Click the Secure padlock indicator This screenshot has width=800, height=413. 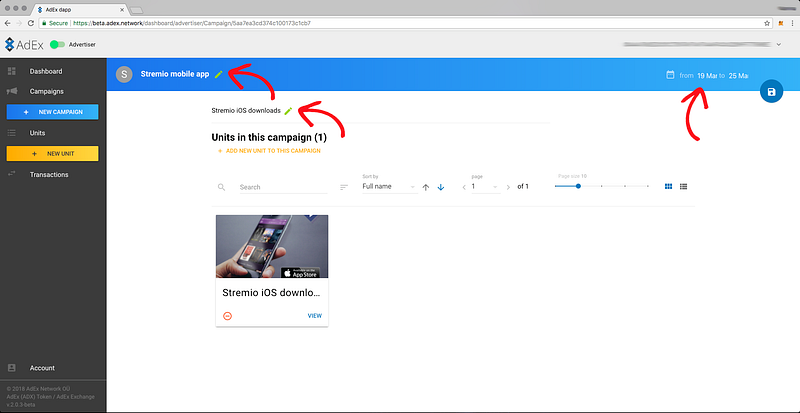point(55,23)
